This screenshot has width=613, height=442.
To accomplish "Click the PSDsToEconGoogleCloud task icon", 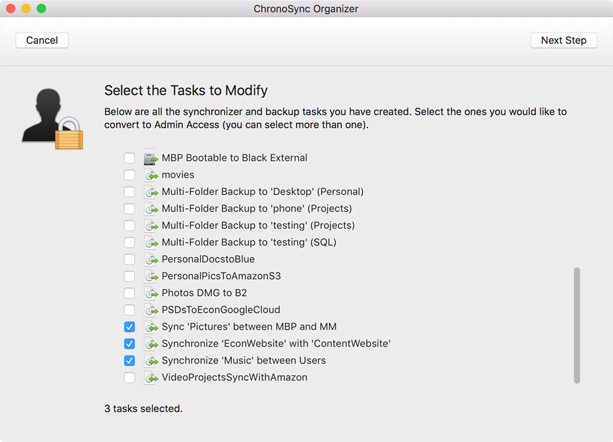I will point(151,310).
